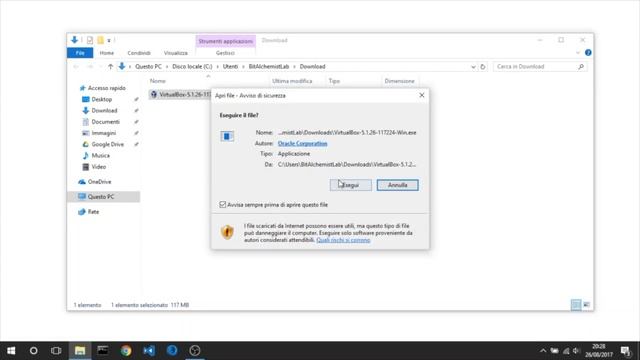Switch to large icons view in status bar
Viewport: 640px width, 360px height.
coord(587,304)
